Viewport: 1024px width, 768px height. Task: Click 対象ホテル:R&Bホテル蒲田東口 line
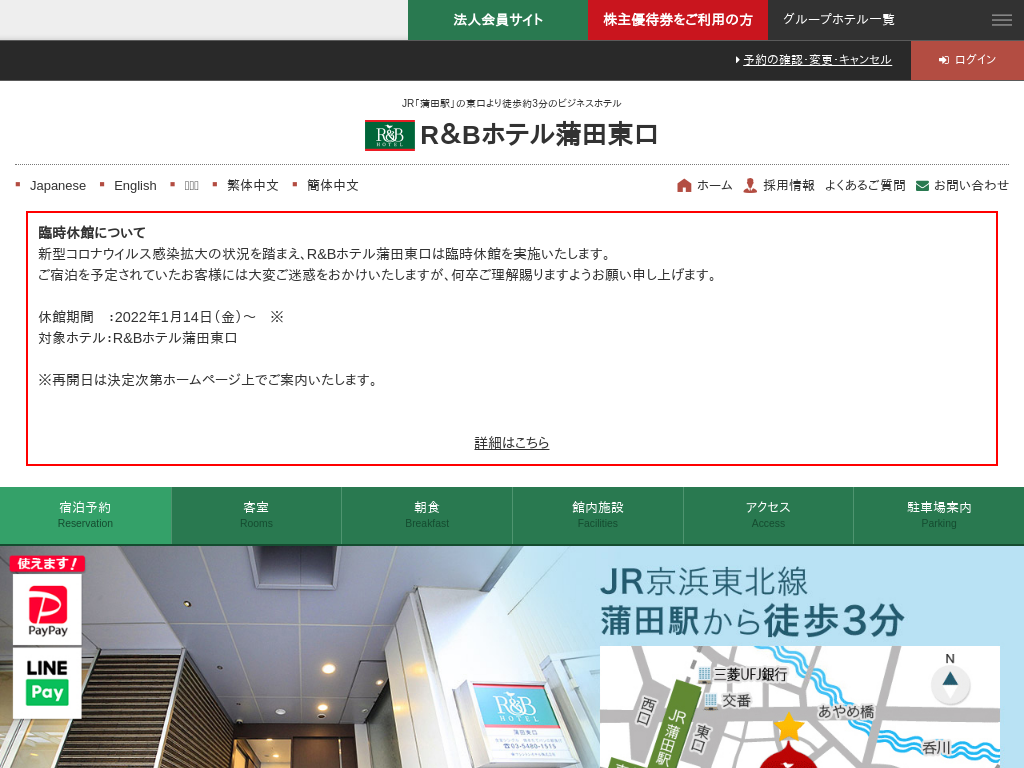click(x=138, y=338)
